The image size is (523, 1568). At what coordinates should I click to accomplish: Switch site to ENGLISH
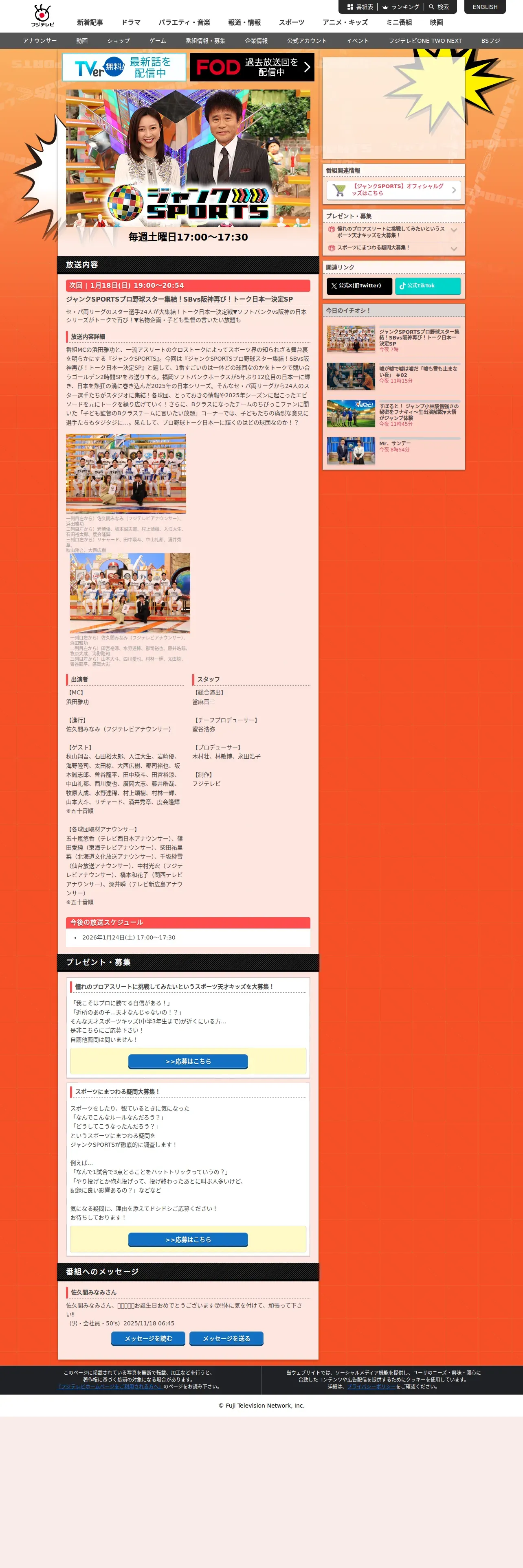click(x=485, y=7)
